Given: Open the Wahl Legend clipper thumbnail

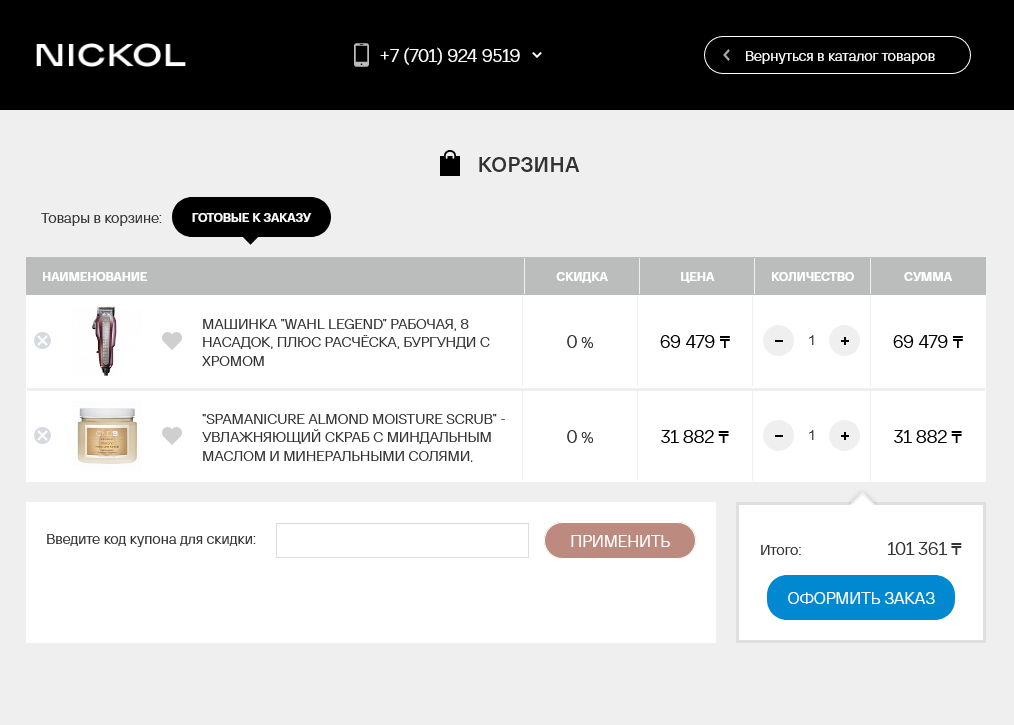Looking at the screenshot, I should click(105, 341).
